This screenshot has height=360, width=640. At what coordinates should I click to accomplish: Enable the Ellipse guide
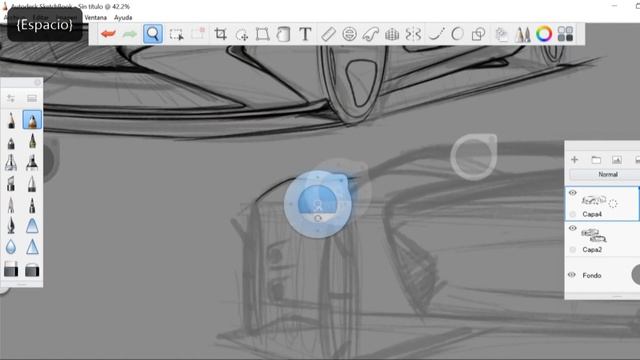click(349, 34)
